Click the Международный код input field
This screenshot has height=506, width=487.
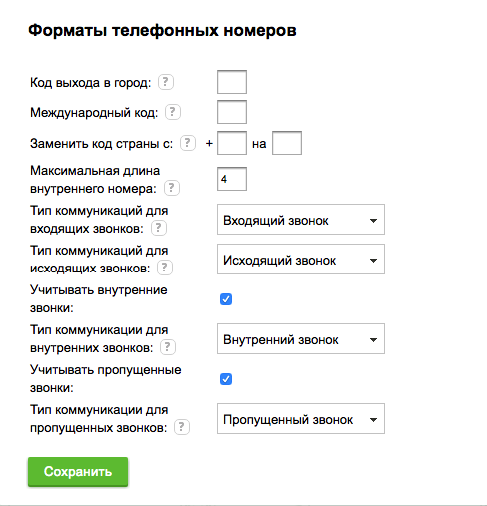click(x=232, y=112)
